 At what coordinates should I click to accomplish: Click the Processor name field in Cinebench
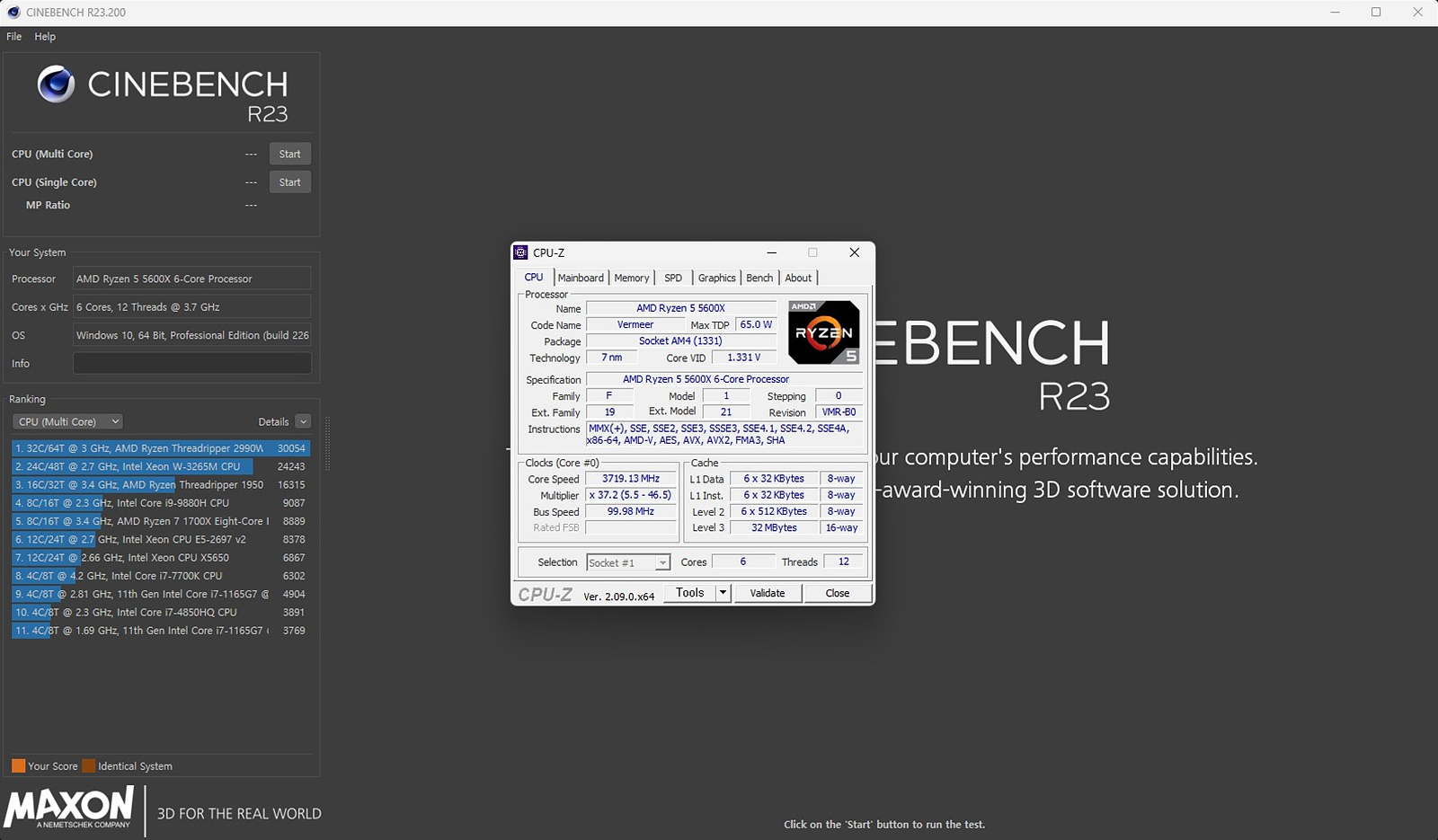pos(192,279)
